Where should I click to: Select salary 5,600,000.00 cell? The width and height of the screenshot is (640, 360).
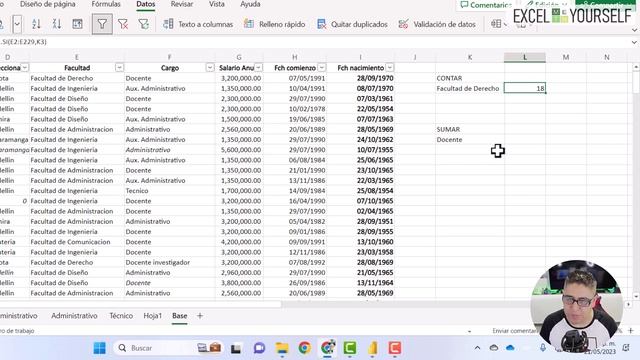239,149
